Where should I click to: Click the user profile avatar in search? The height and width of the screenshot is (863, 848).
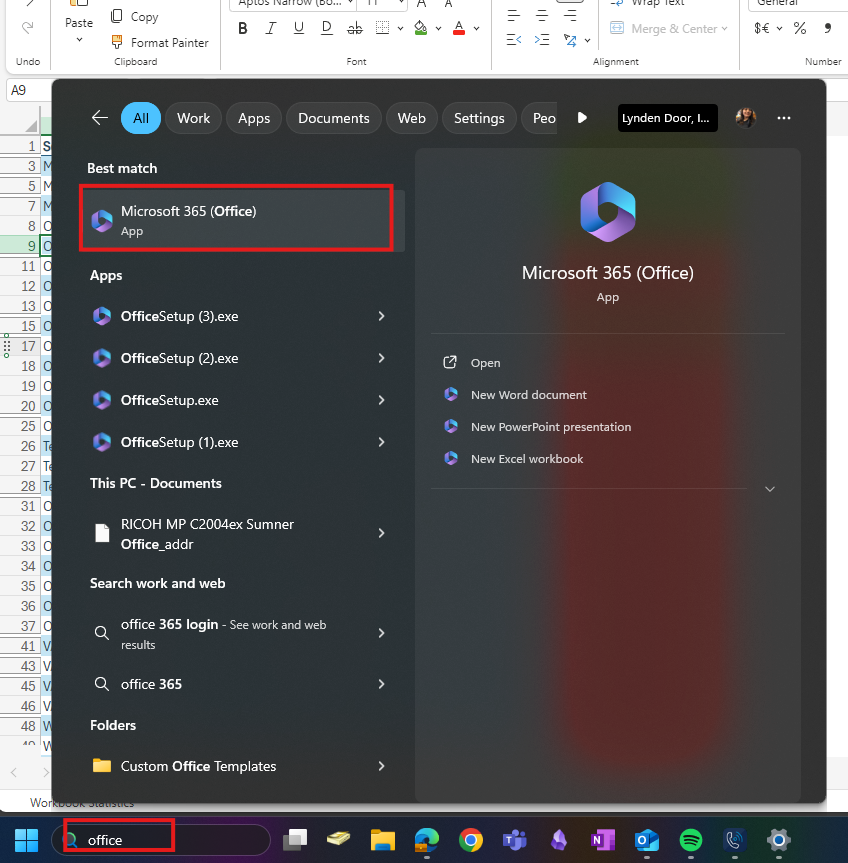click(x=746, y=118)
